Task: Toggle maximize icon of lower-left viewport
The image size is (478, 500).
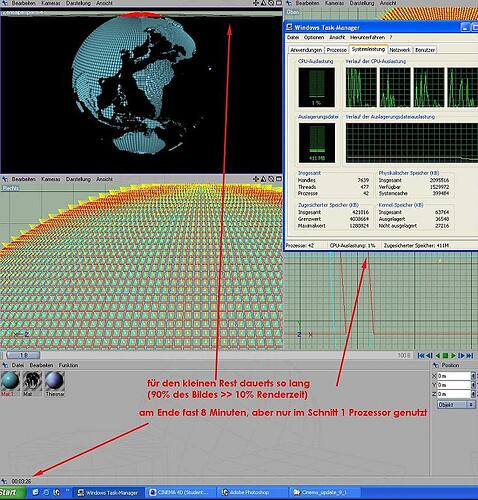Action: point(279,179)
